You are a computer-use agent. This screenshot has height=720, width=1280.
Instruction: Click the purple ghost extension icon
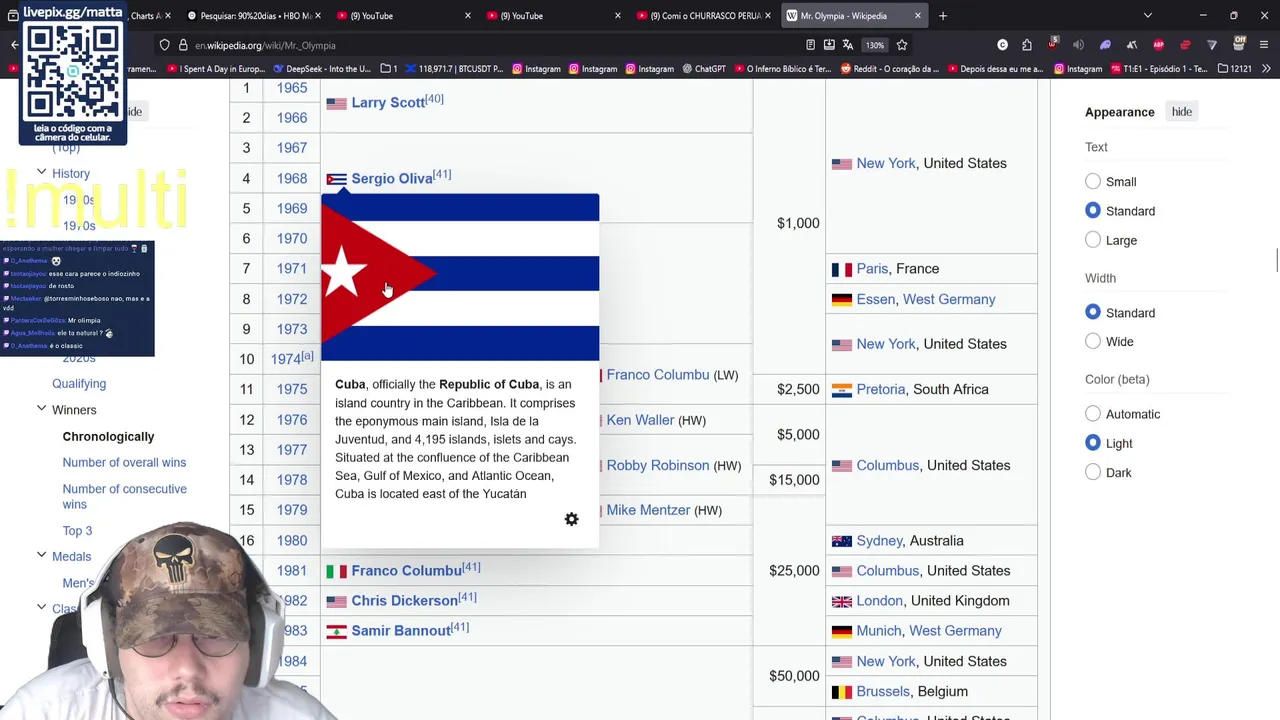(x=1105, y=45)
